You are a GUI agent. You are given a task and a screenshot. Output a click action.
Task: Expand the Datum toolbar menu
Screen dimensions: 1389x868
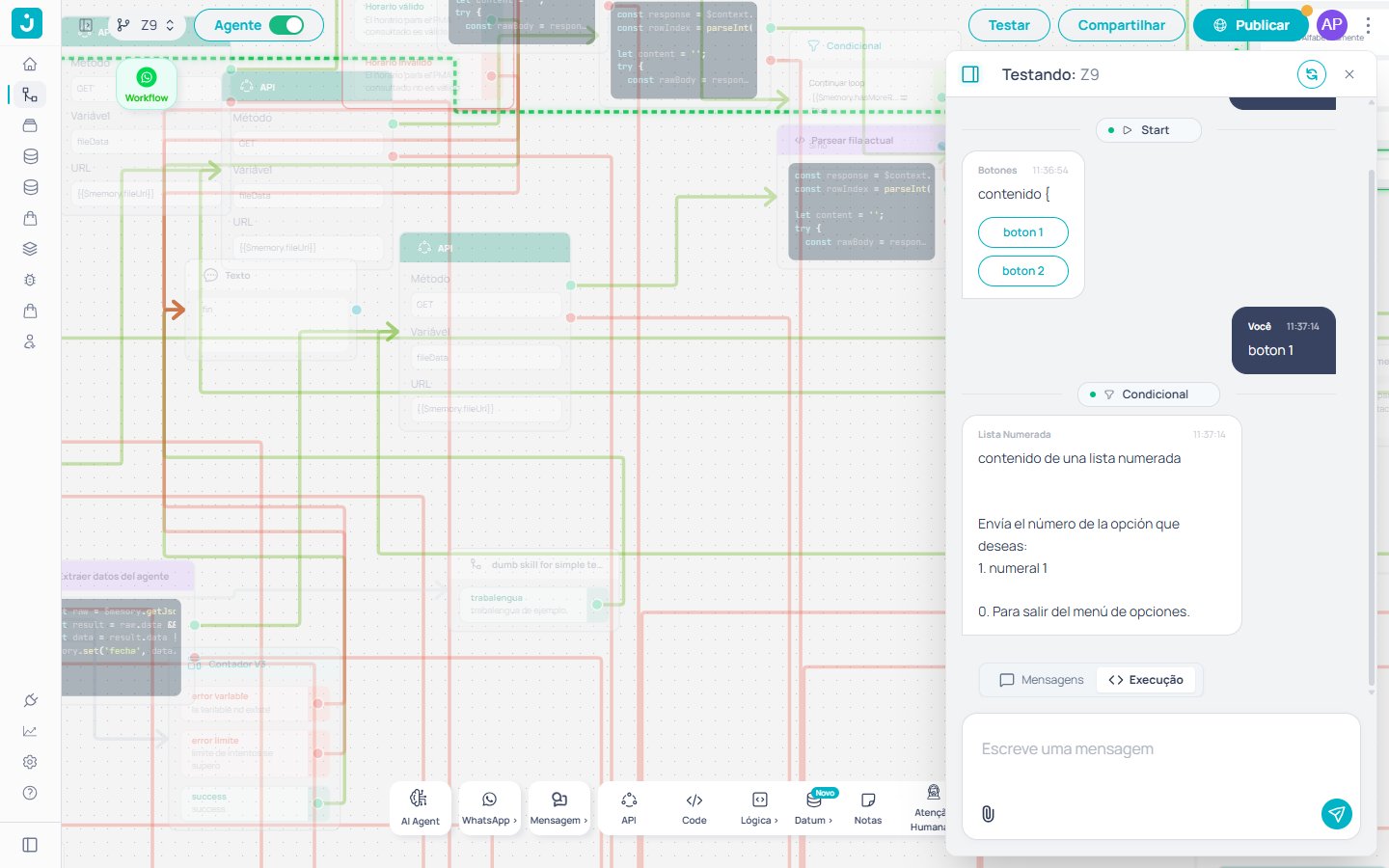point(813,808)
